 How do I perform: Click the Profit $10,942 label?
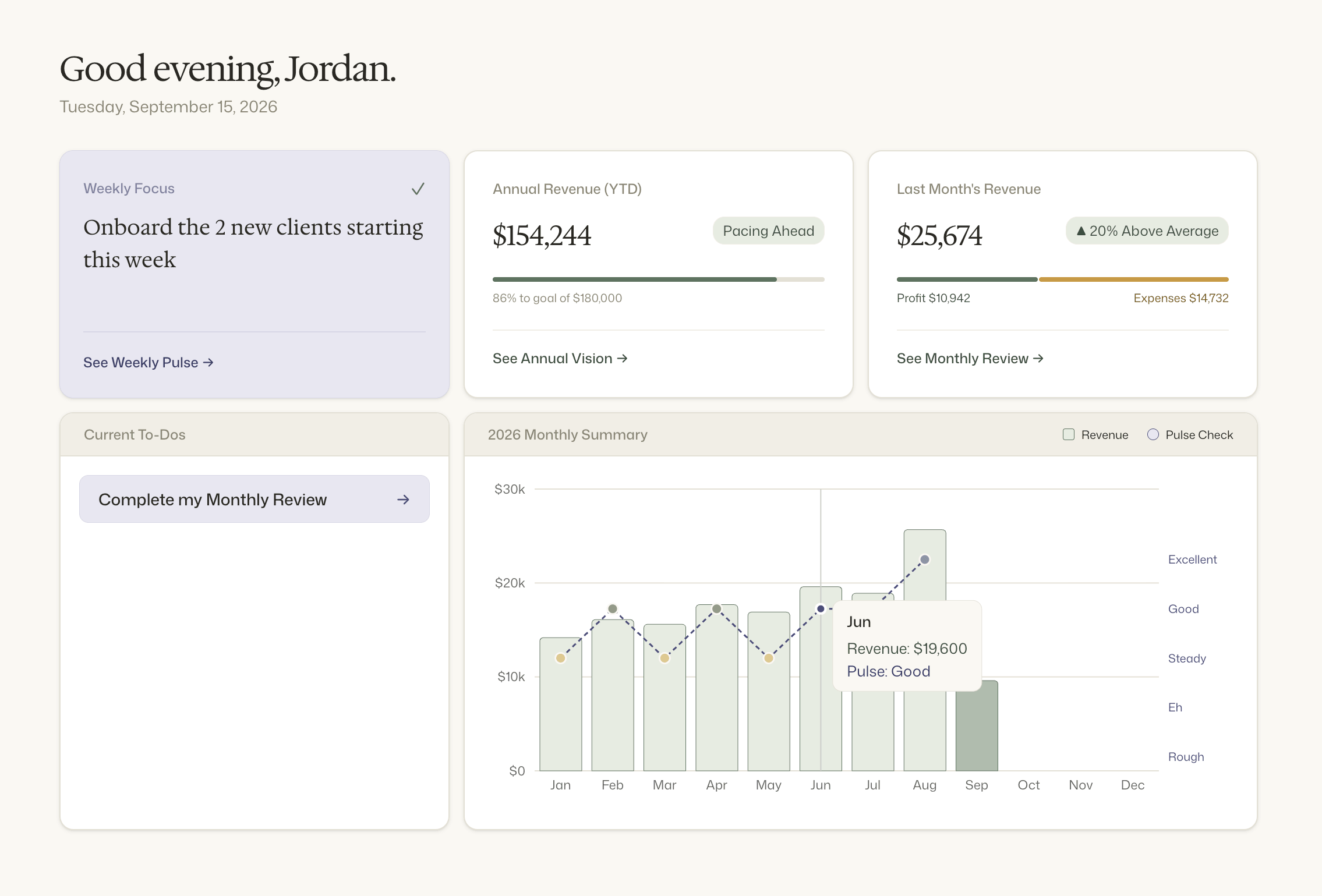pyautogui.click(x=934, y=298)
